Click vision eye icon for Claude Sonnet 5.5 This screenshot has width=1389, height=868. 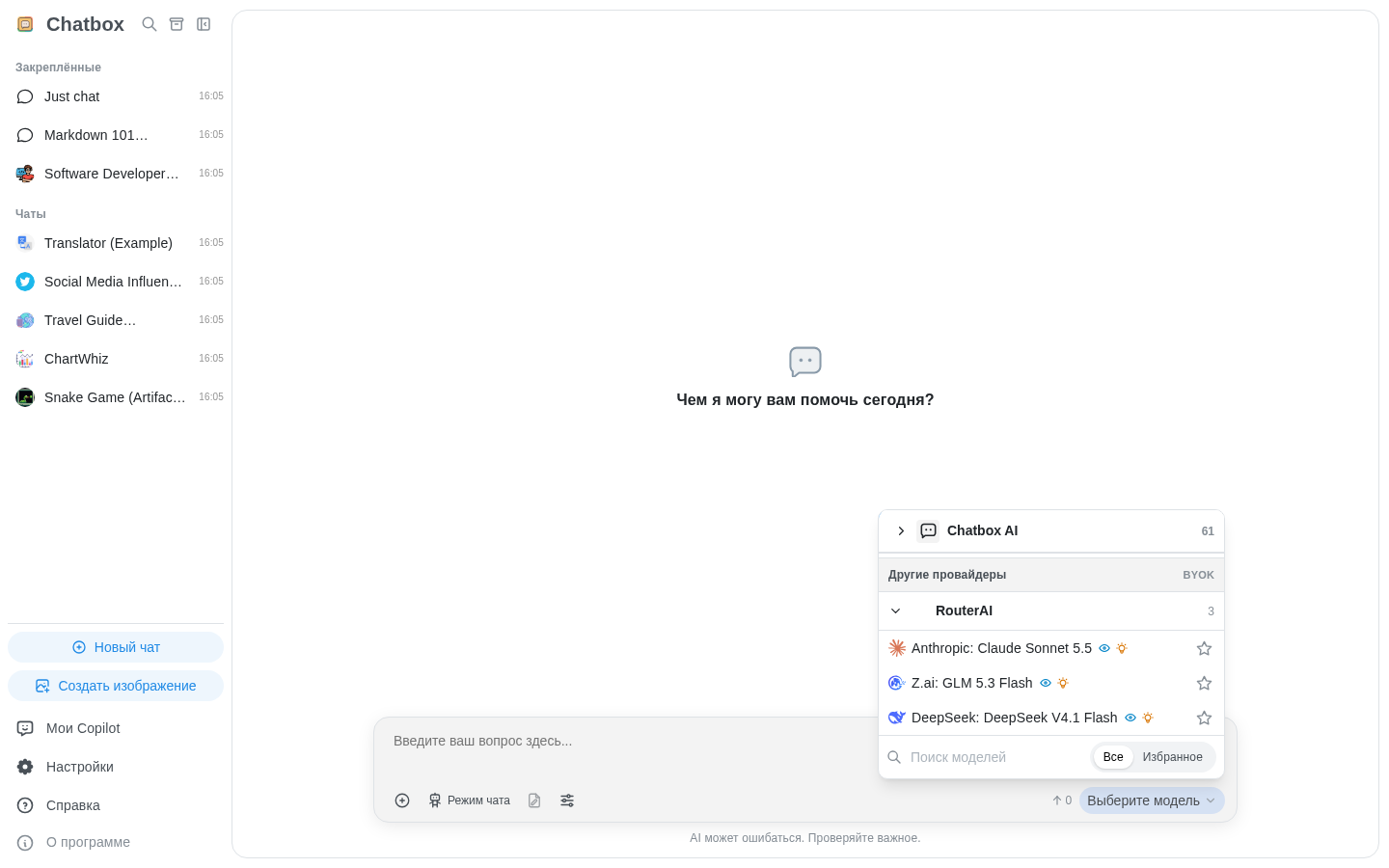1104,648
